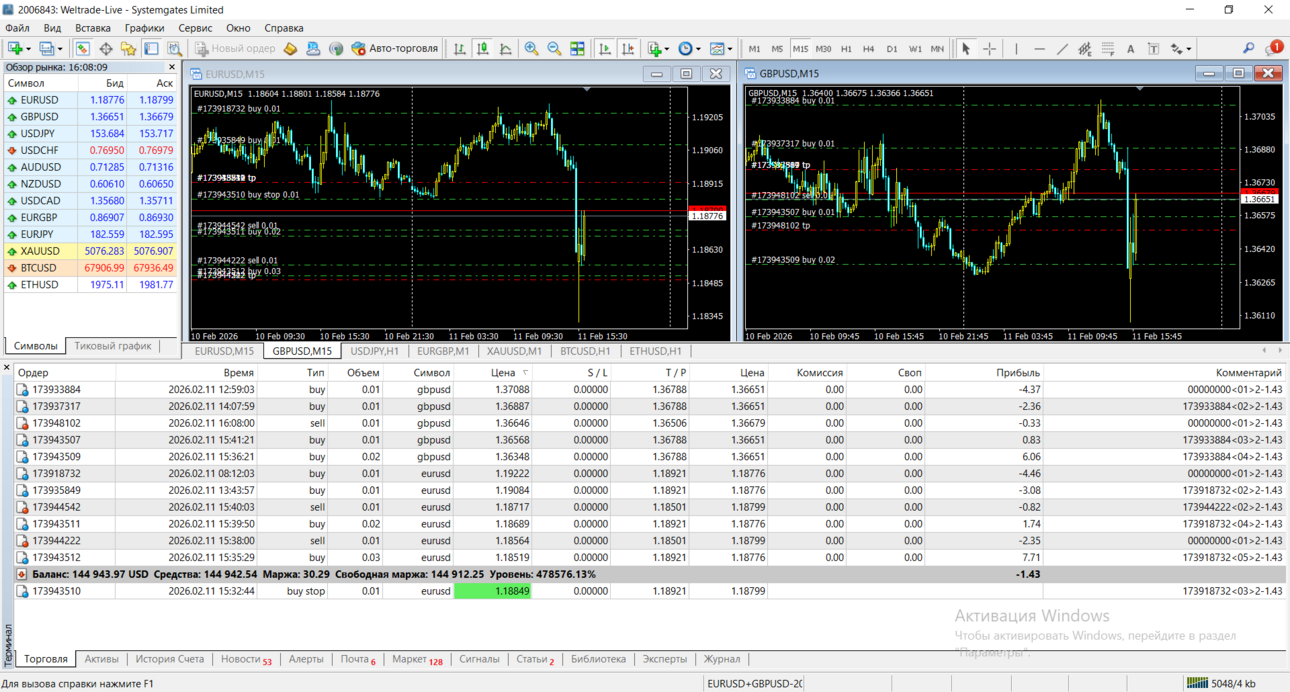Image resolution: width=1290 pixels, height=692 pixels.
Task: Select the trendline drawing tool
Action: pyautogui.click(x=1062, y=48)
